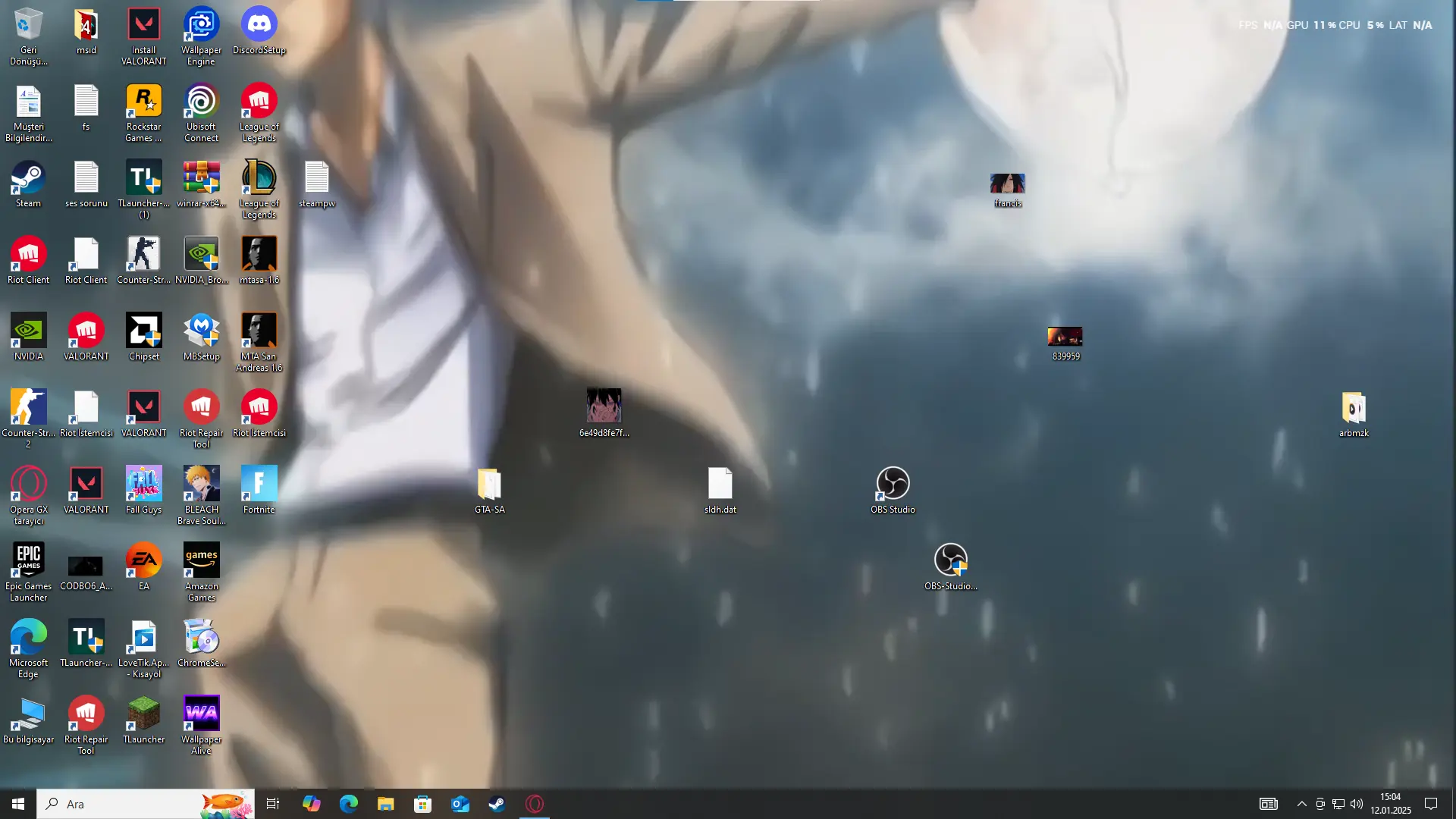The width and height of the screenshot is (1456, 819).
Task: Select the League of Legends gold L icon
Action: point(259,190)
